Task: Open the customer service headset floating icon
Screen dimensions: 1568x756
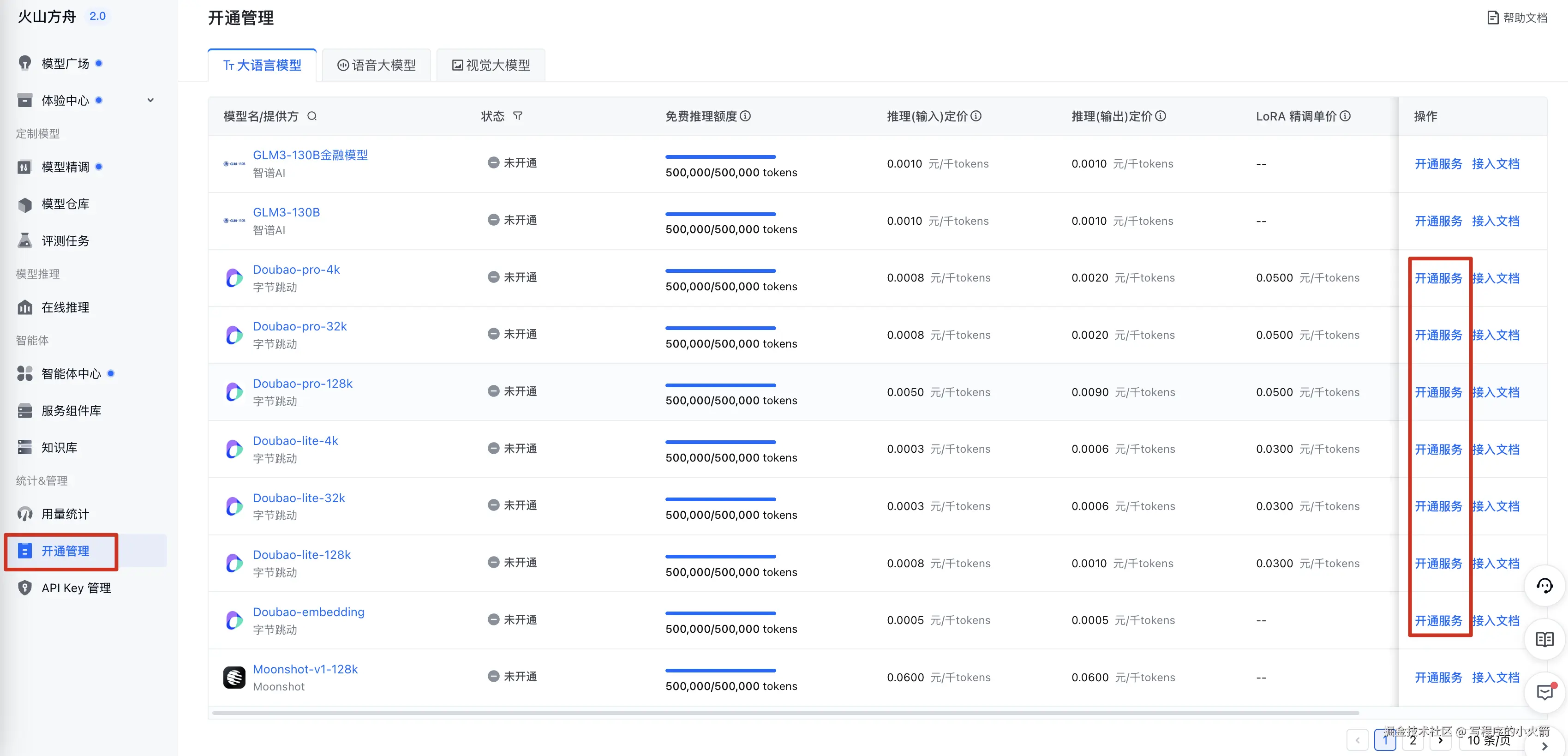Action: click(x=1544, y=586)
